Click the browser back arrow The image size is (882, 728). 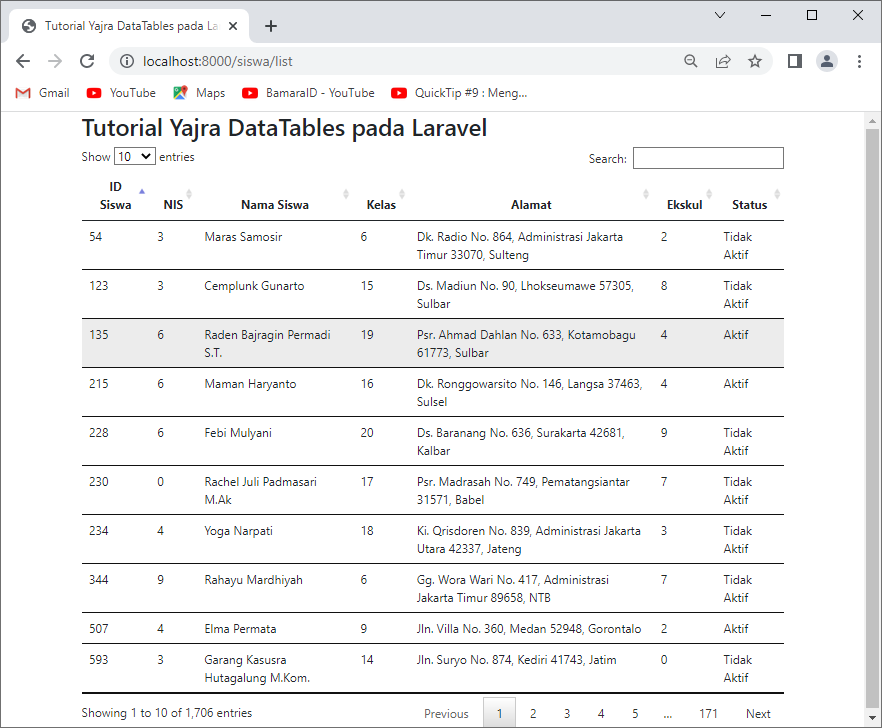tap(23, 61)
